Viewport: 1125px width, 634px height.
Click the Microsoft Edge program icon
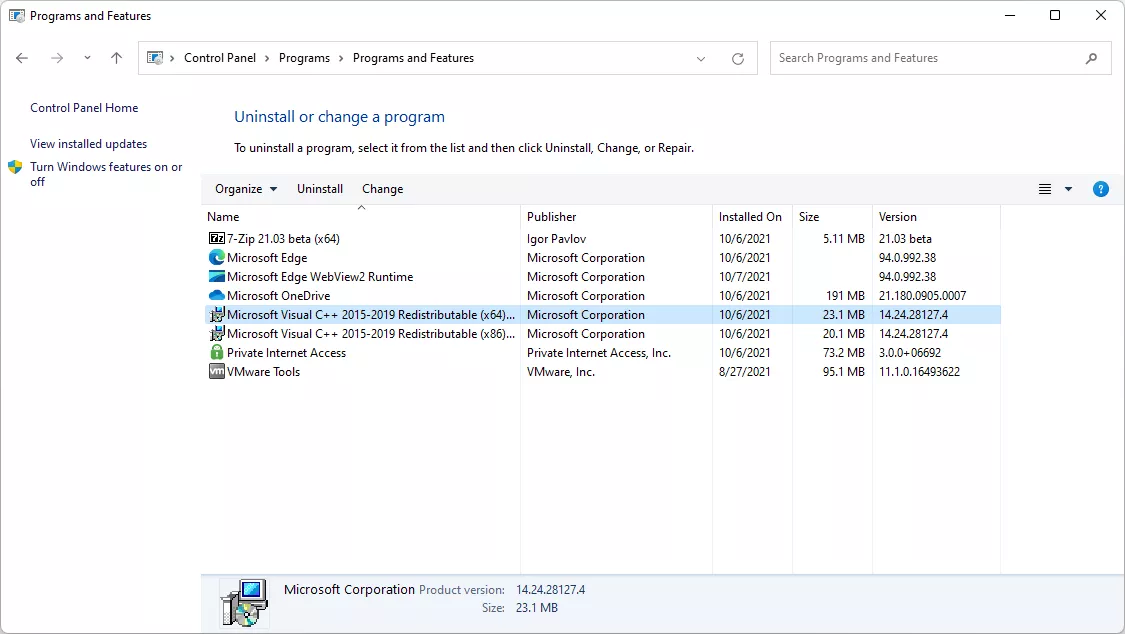[x=217, y=257]
